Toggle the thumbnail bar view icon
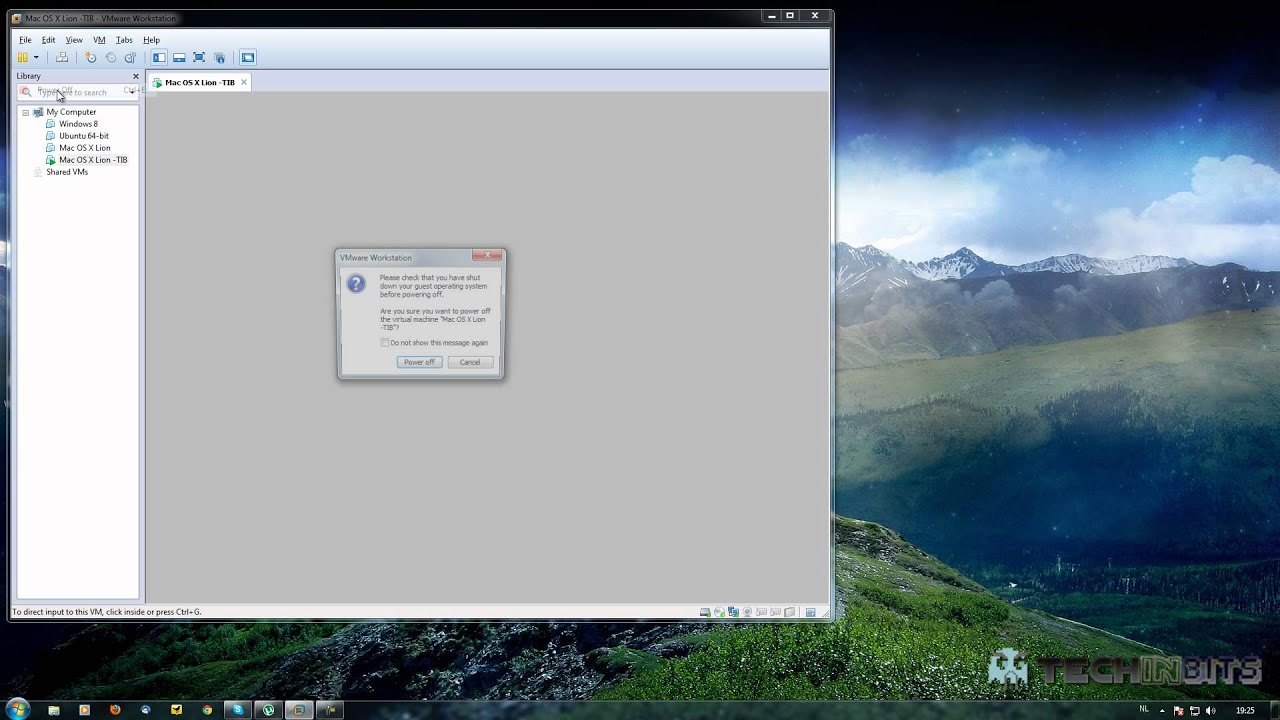The image size is (1280, 720). [x=179, y=58]
